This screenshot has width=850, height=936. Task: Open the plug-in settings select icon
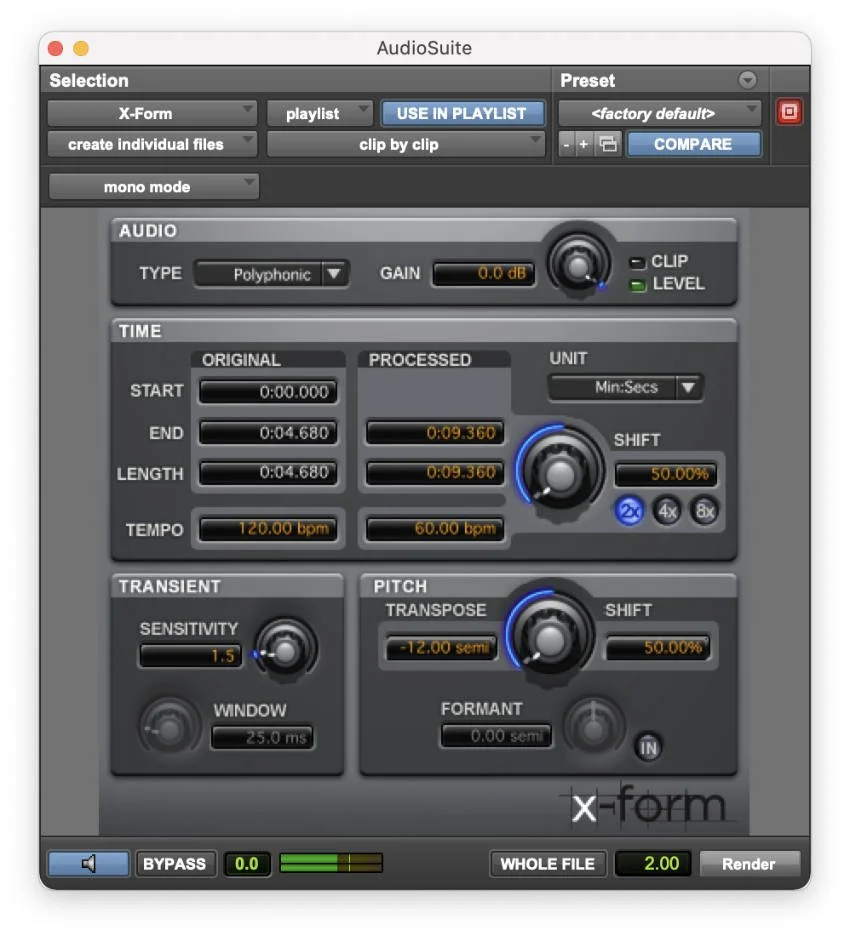point(608,144)
